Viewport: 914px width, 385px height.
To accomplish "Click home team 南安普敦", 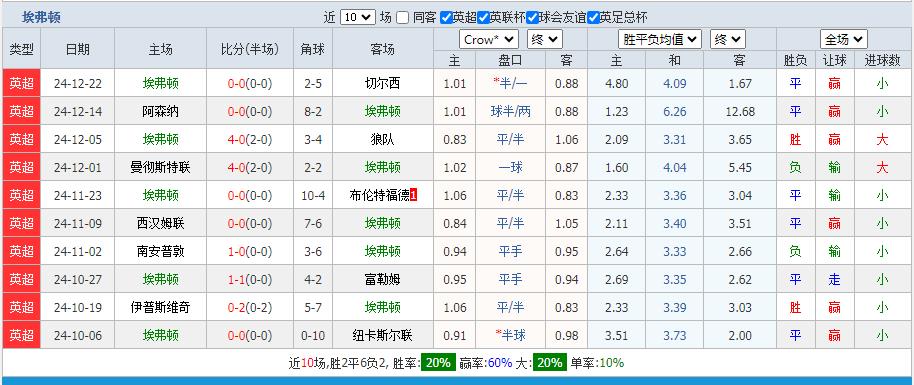I will point(161,251).
